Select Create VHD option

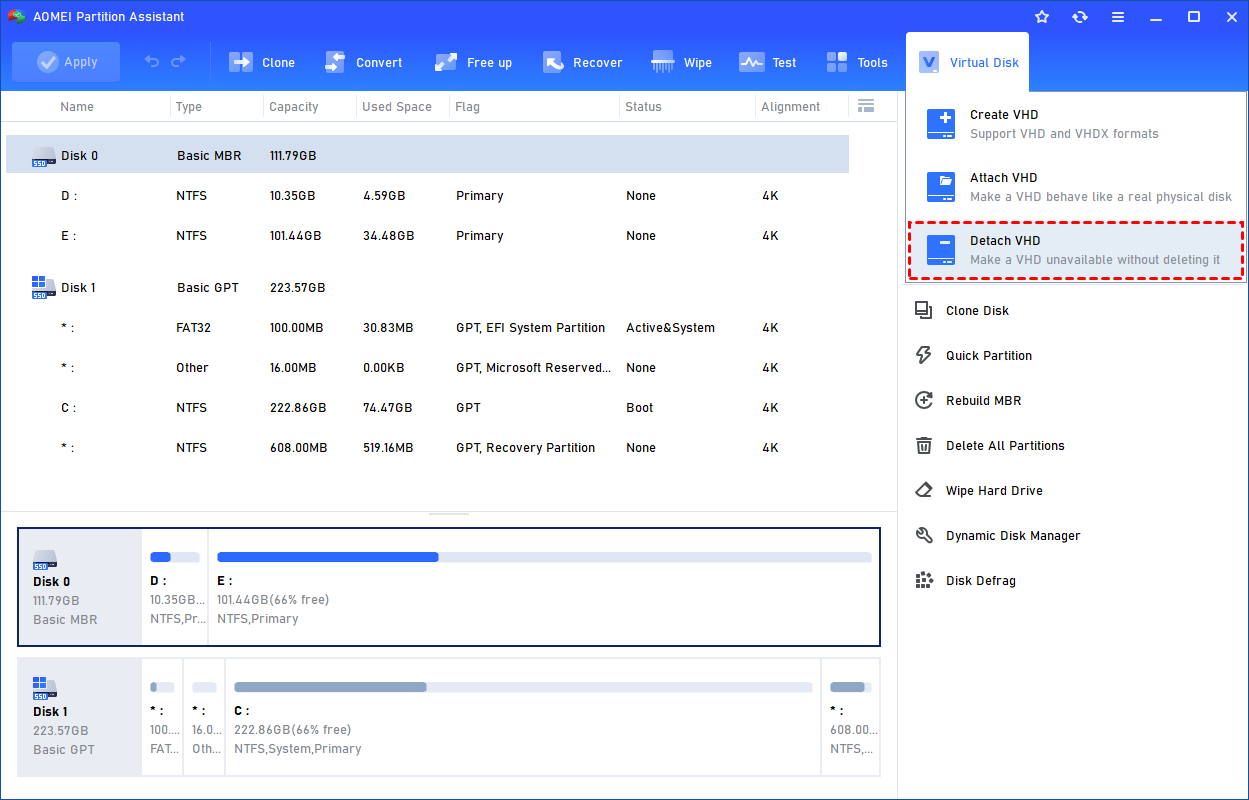[1076, 124]
